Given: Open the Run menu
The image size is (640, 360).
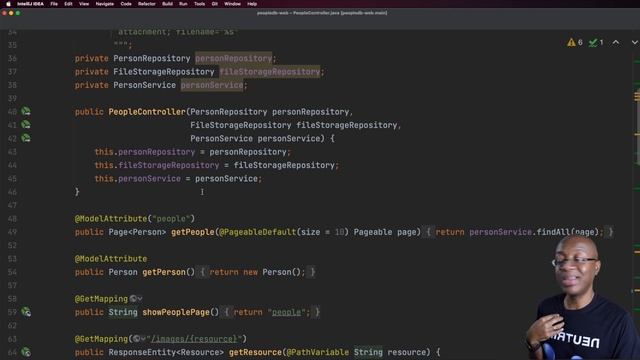Looking at the screenshot, I should [x=183, y=4].
